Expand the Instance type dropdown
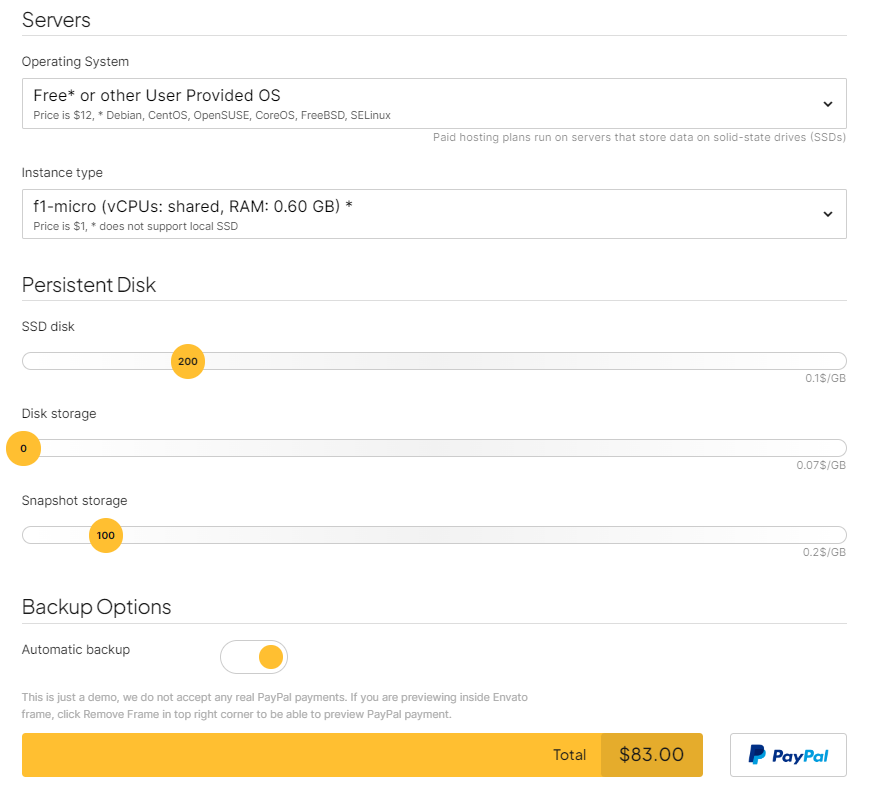 click(x=434, y=214)
